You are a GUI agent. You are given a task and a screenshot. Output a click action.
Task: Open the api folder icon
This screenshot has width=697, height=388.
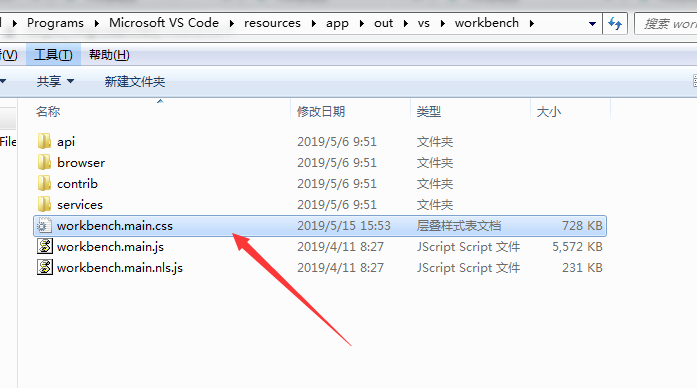click(x=44, y=141)
